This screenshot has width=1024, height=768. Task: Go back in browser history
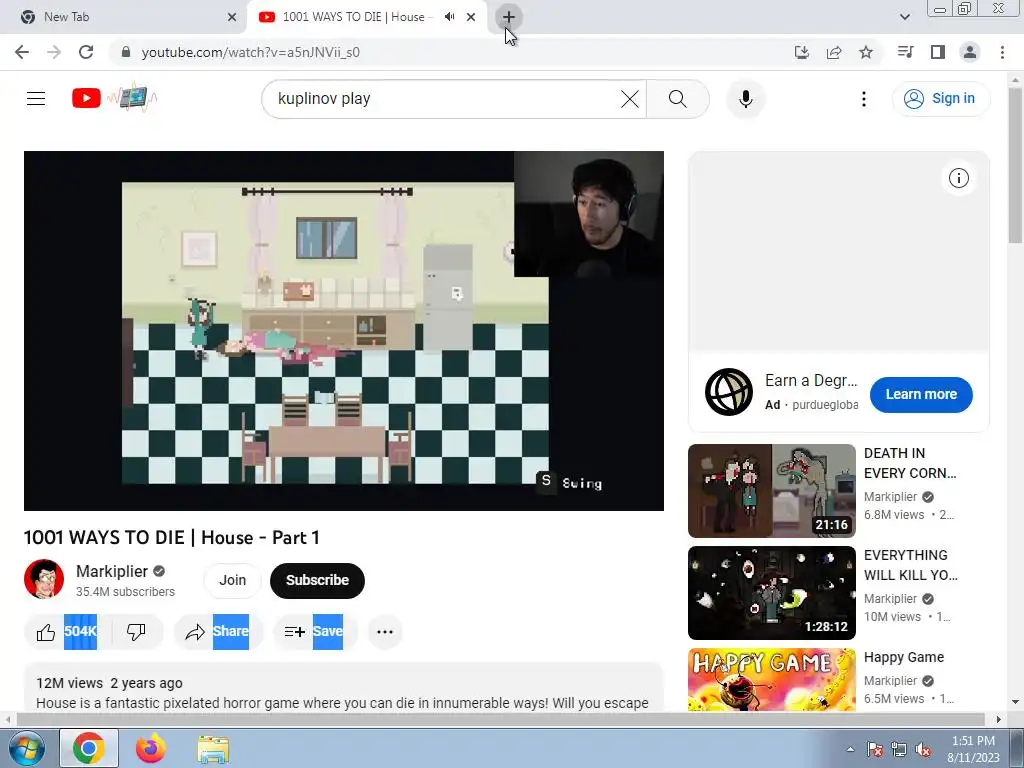(x=22, y=52)
